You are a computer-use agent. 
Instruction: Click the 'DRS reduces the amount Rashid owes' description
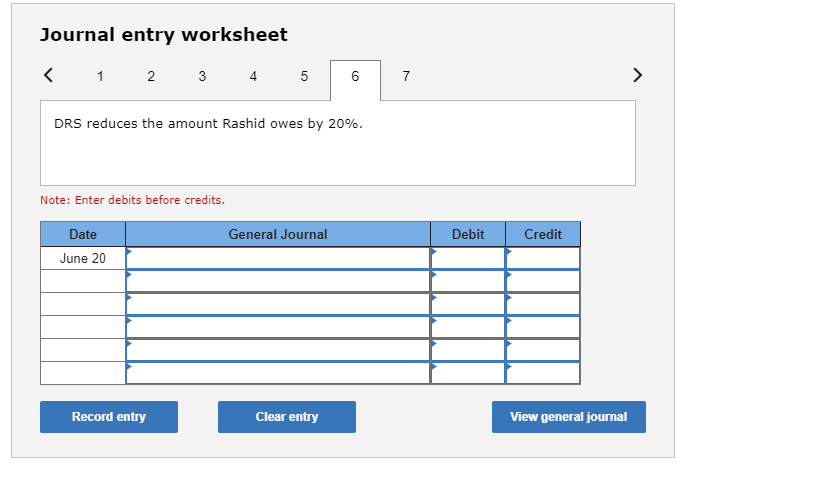tap(208, 124)
